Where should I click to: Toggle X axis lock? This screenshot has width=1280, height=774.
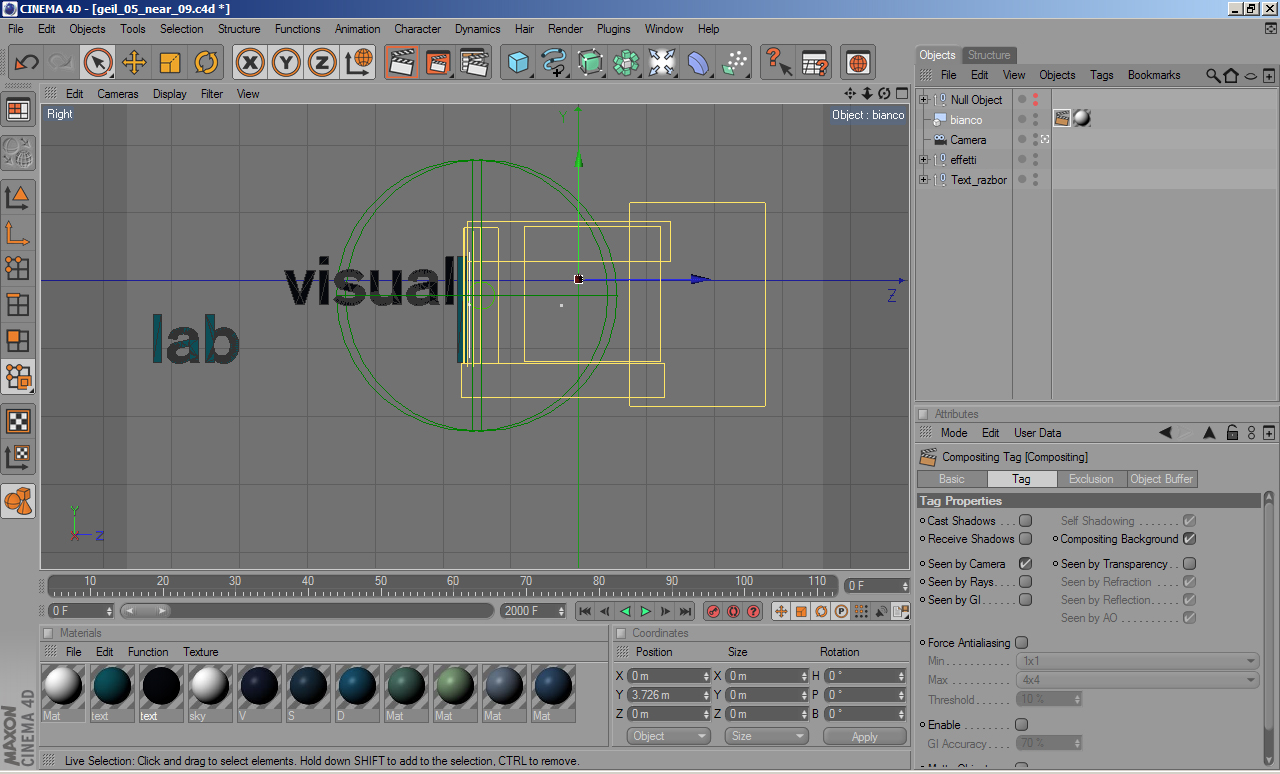(x=250, y=63)
